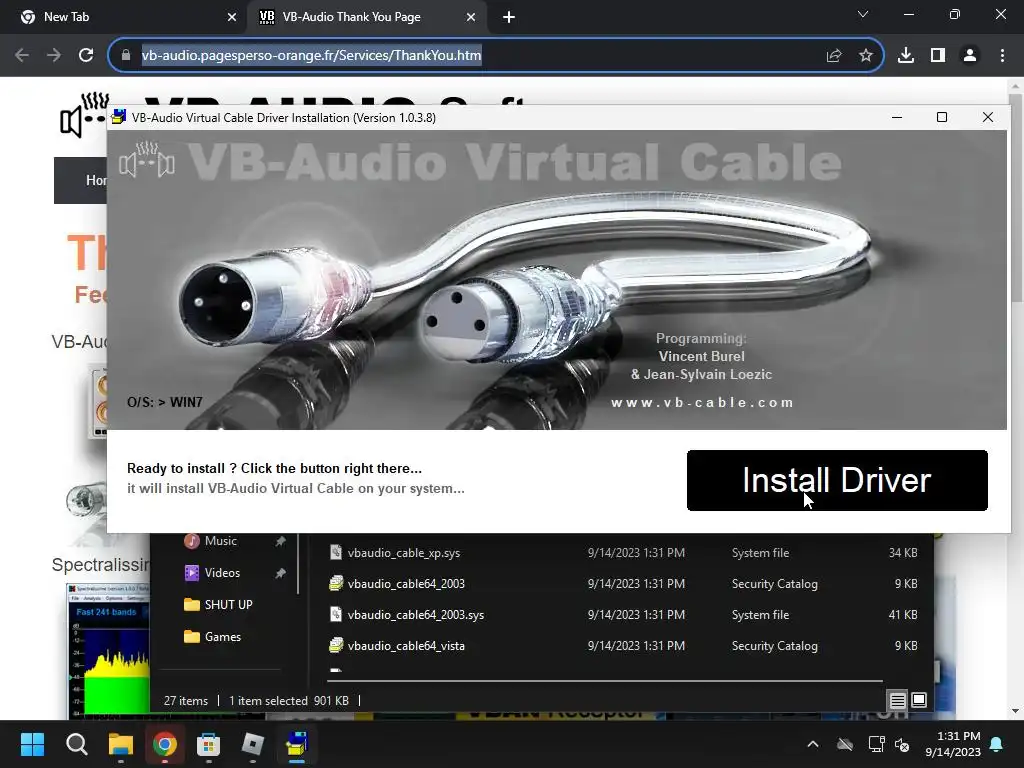Image resolution: width=1024 pixels, height=768 pixels.
Task: Share this page icon in address bar
Action: [833, 56]
